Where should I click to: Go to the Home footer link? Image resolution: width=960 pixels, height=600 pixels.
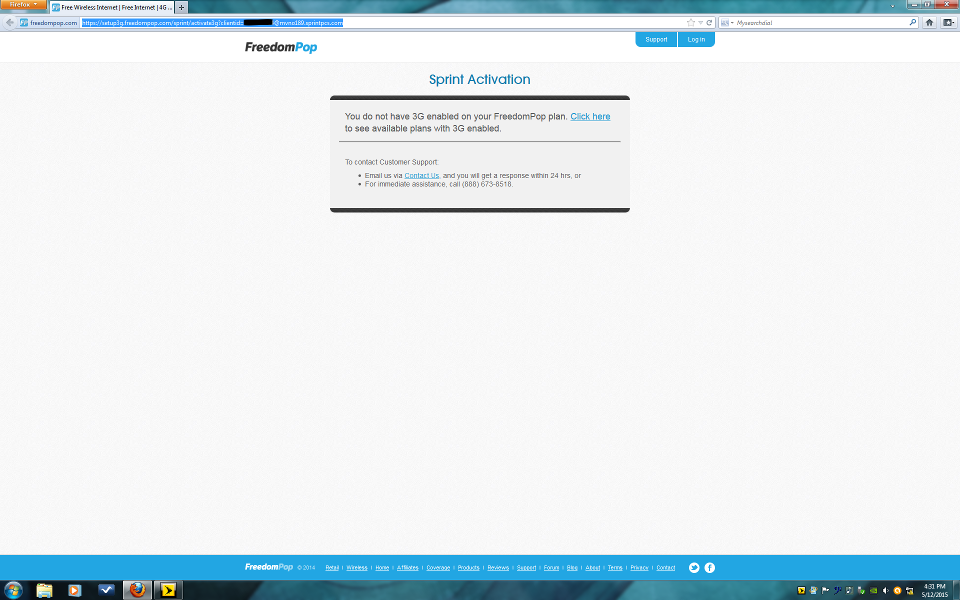pos(382,568)
